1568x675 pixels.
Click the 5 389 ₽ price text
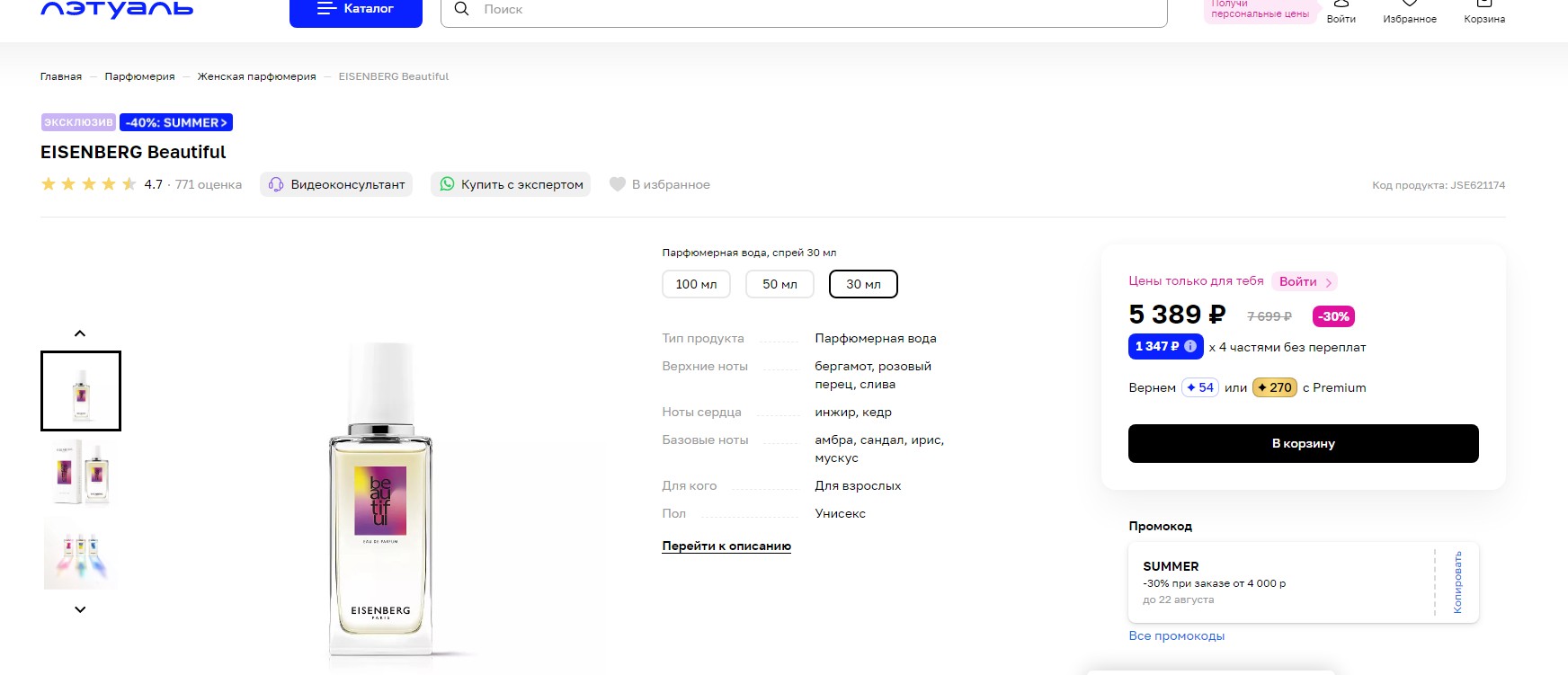[1177, 315]
